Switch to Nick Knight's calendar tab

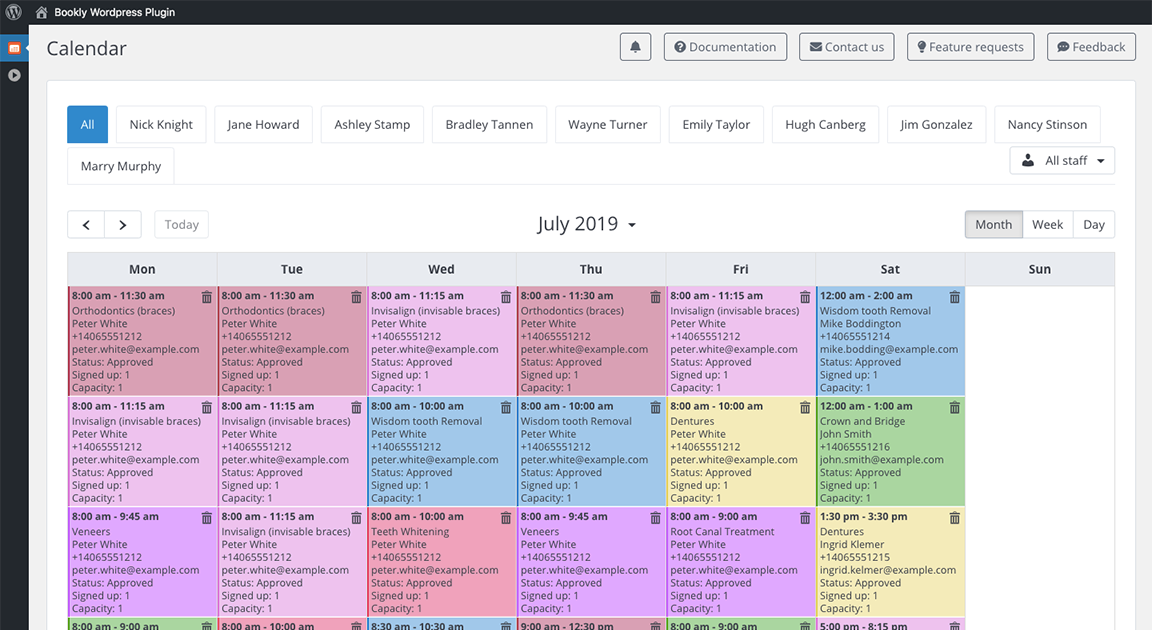pyautogui.click(x=161, y=124)
